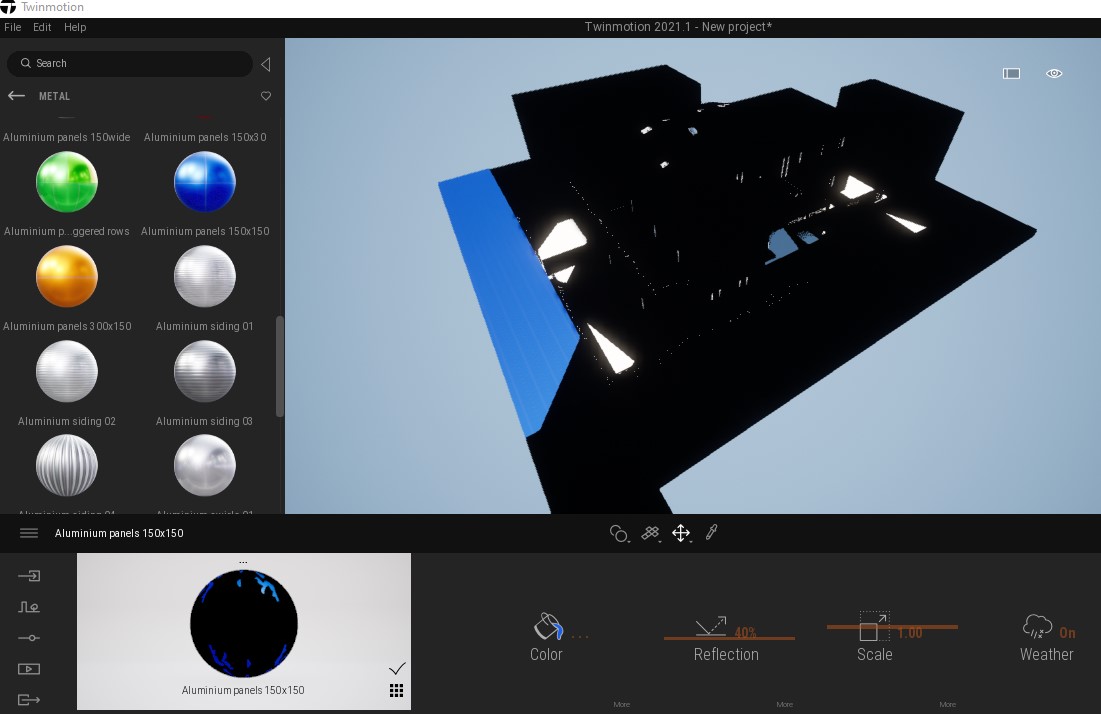Toggle the checkmark on the material preview

click(x=397, y=668)
